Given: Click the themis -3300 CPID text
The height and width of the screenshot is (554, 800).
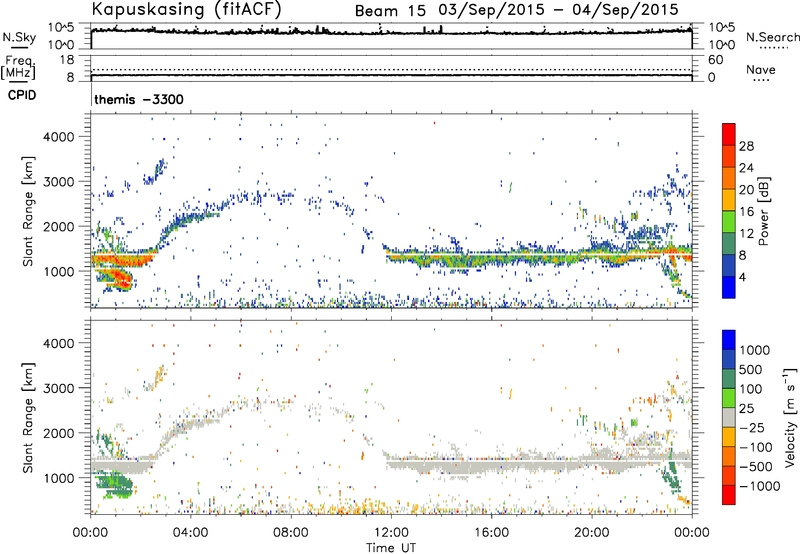Looking at the screenshot, I should [x=139, y=99].
